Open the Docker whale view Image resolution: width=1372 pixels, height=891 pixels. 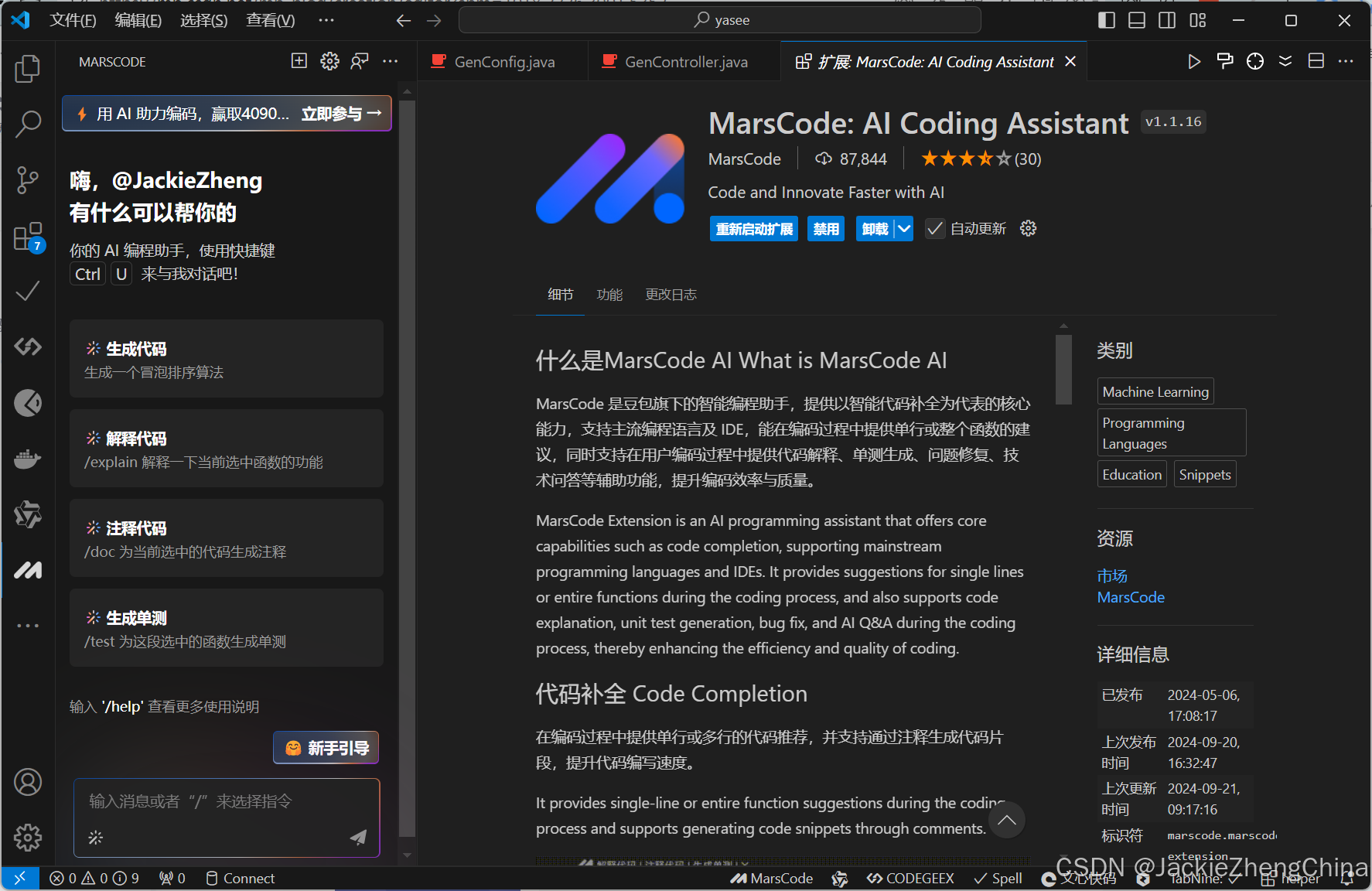pyautogui.click(x=28, y=459)
